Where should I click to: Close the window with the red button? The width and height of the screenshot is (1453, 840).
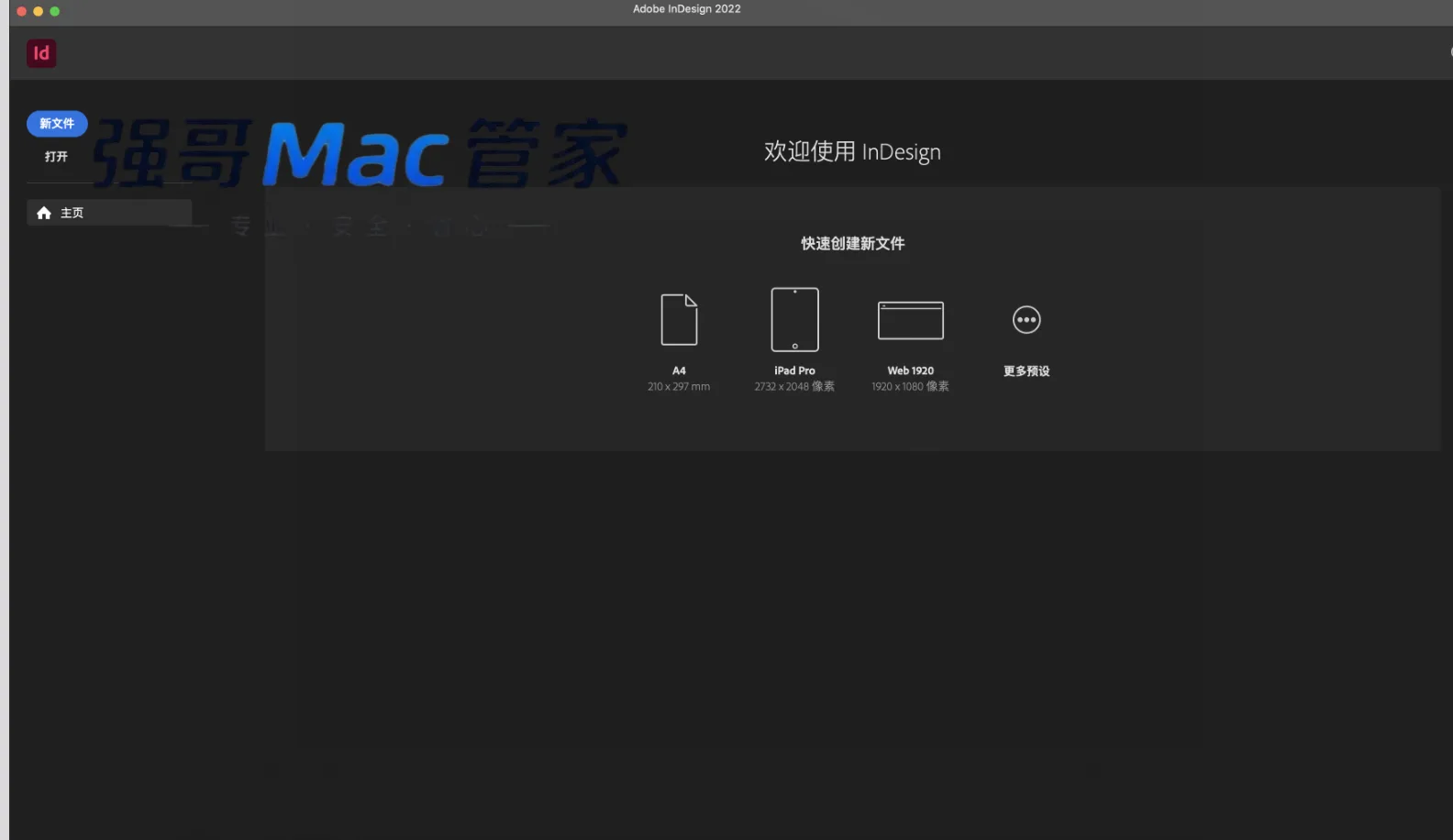point(22,11)
